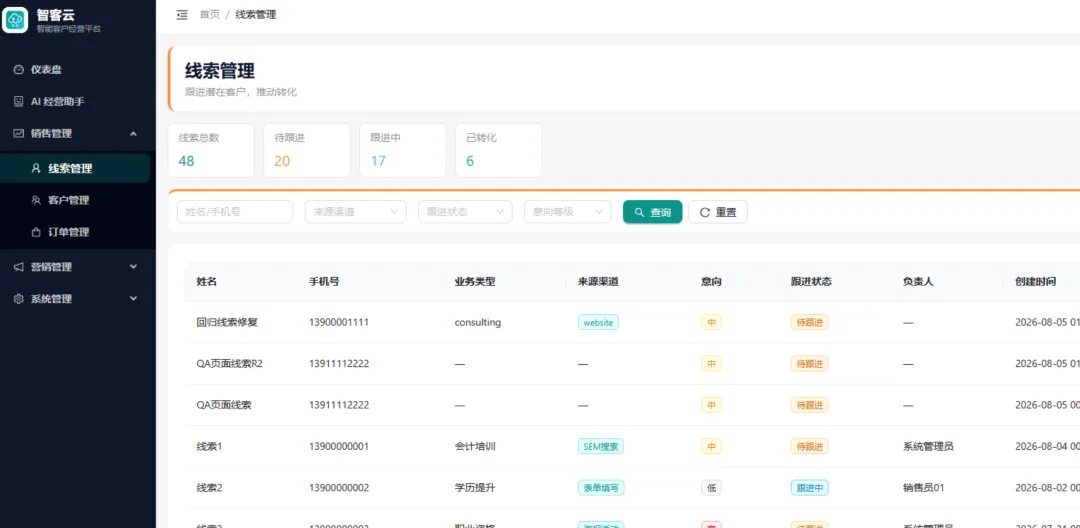Click phone number 13900000002
Image resolution: width=1080 pixels, height=528 pixels.
point(339,487)
